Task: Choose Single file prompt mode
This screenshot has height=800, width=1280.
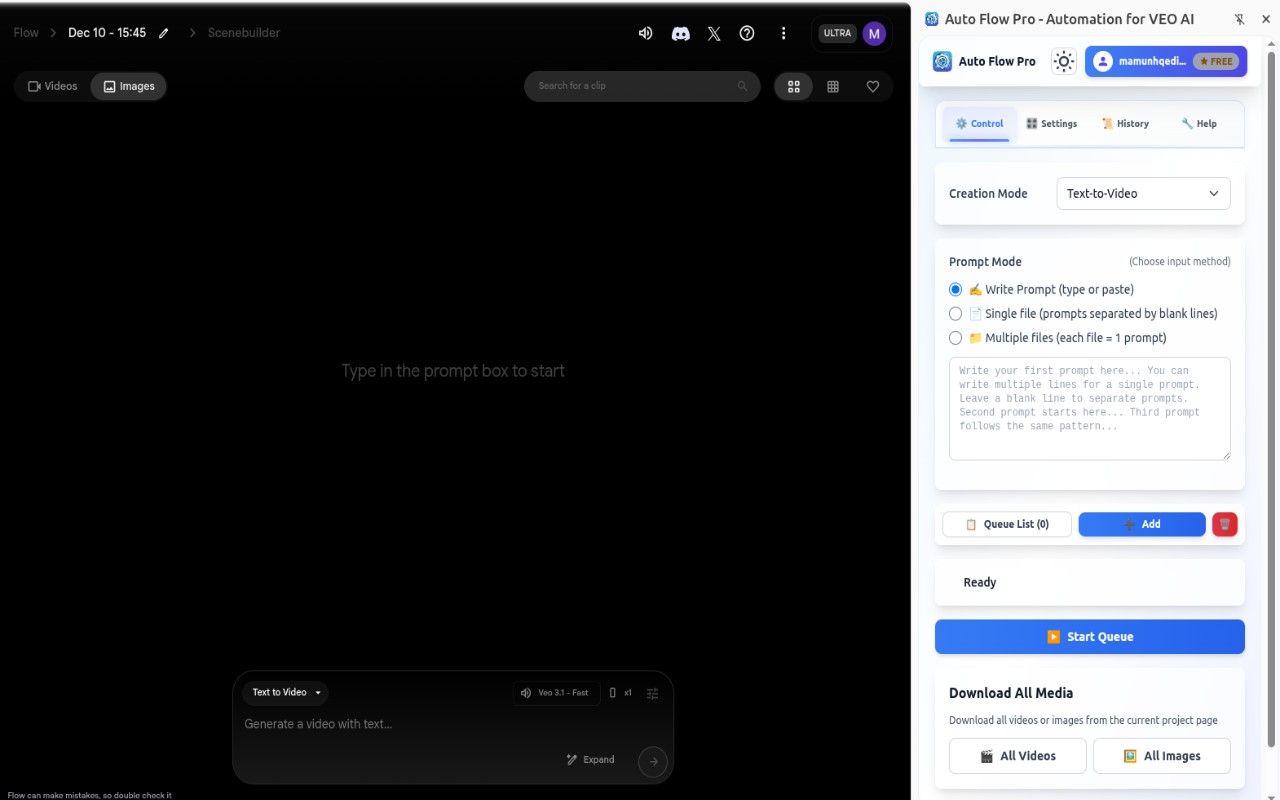Action: [955, 313]
